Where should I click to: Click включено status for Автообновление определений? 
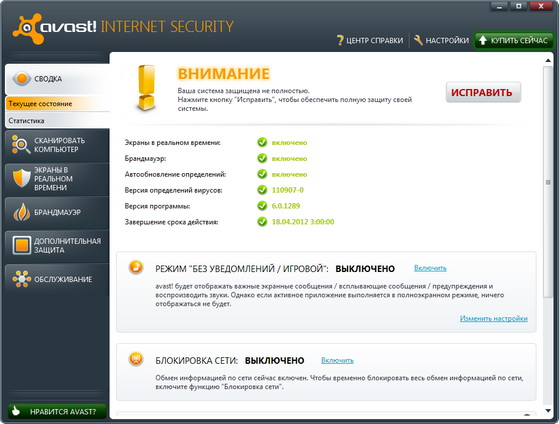click(x=289, y=174)
